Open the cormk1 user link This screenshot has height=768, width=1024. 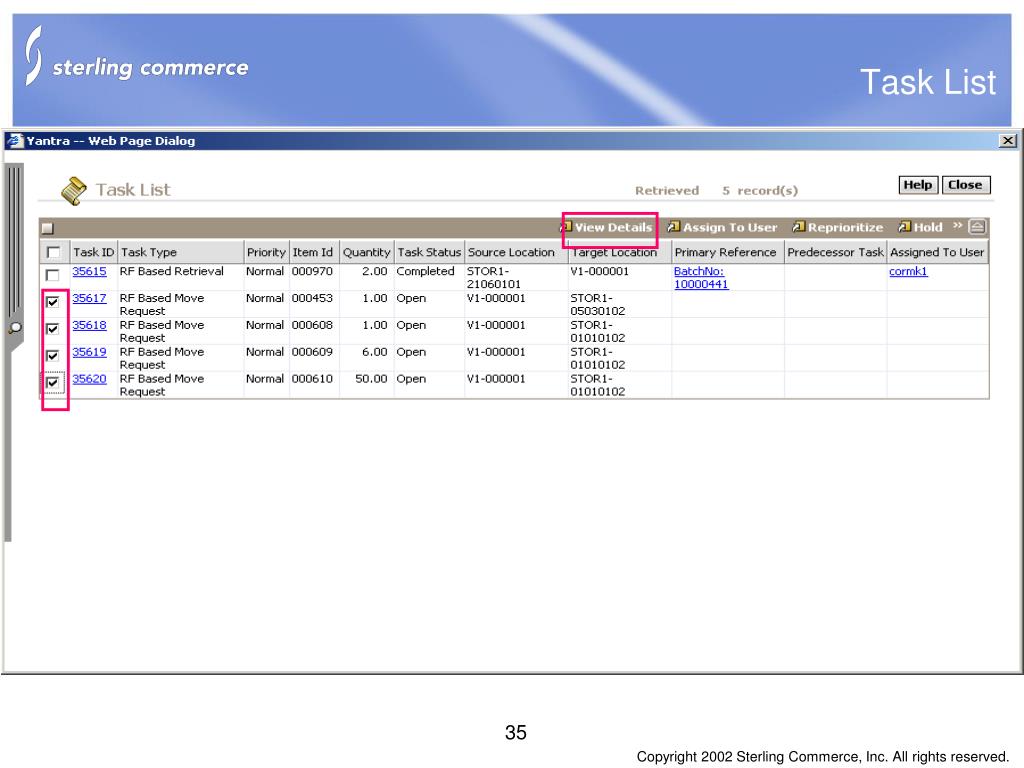point(908,271)
